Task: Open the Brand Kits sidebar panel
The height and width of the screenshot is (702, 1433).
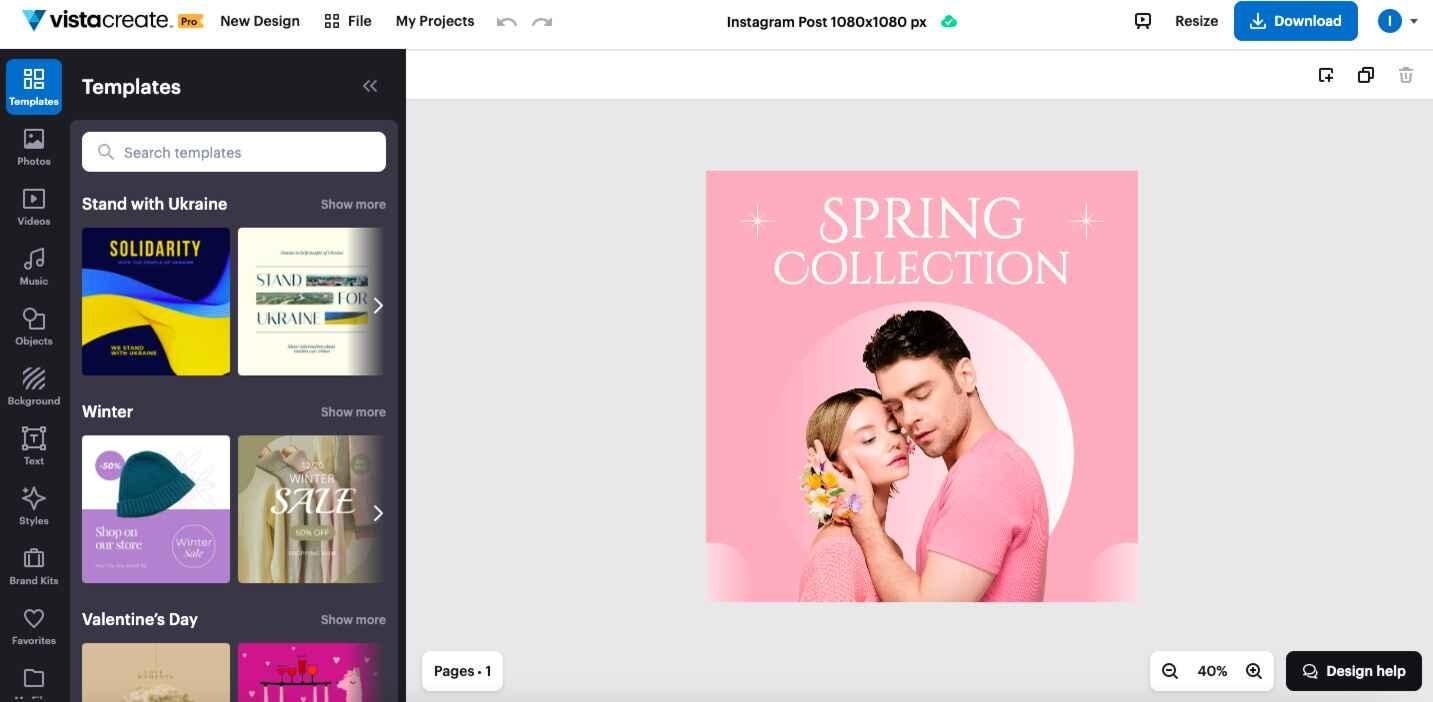Action: 34,567
